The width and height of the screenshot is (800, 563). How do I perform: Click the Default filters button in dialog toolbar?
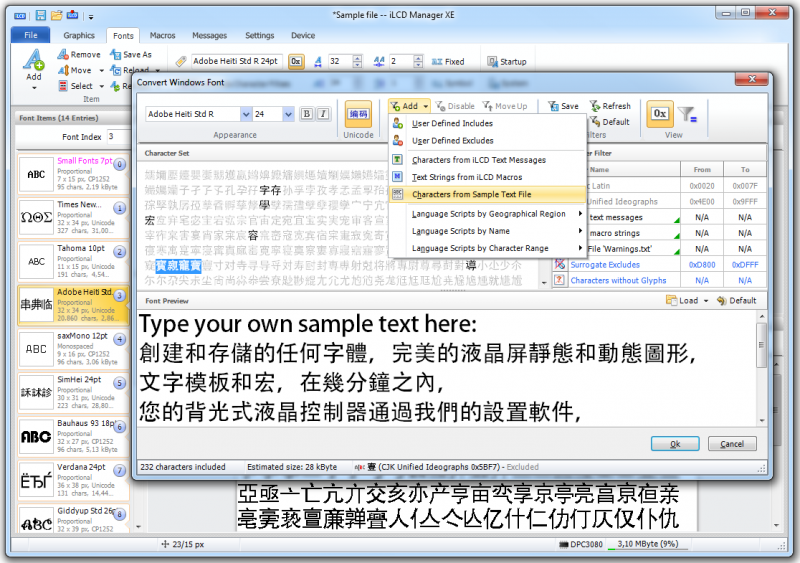point(610,121)
